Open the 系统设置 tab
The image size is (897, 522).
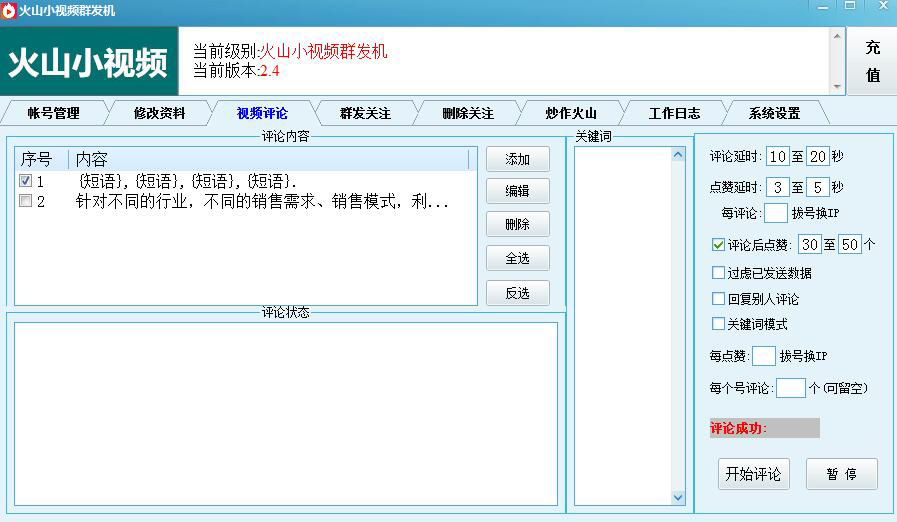pyautogui.click(x=774, y=113)
